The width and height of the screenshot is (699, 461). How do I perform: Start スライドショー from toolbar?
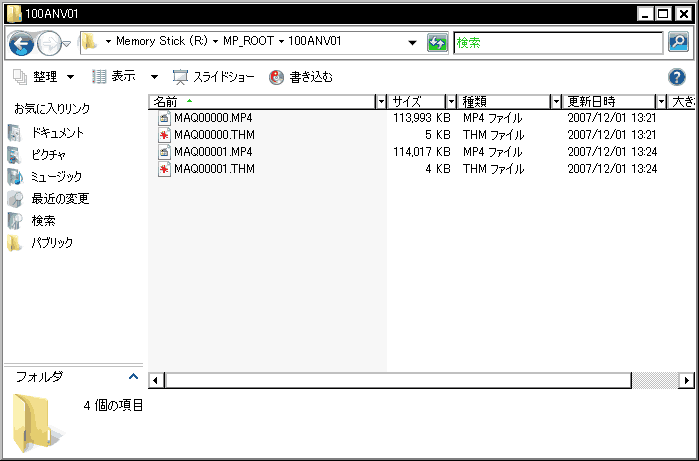(x=214, y=77)
